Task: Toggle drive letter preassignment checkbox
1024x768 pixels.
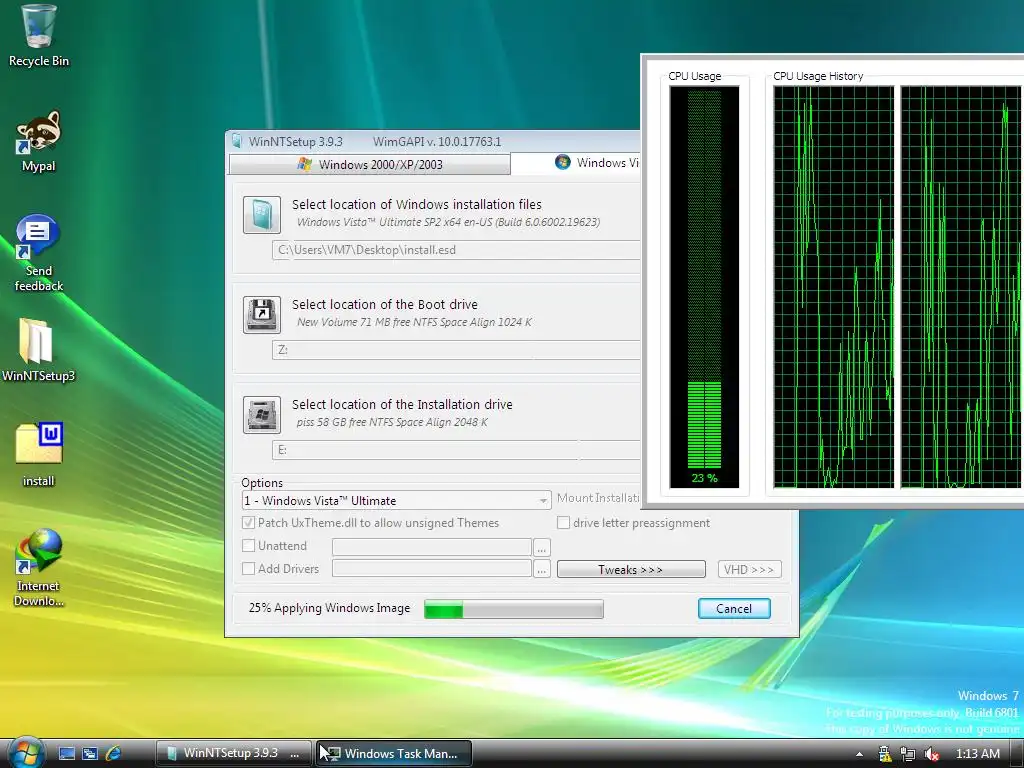Action: click(563, 522)
